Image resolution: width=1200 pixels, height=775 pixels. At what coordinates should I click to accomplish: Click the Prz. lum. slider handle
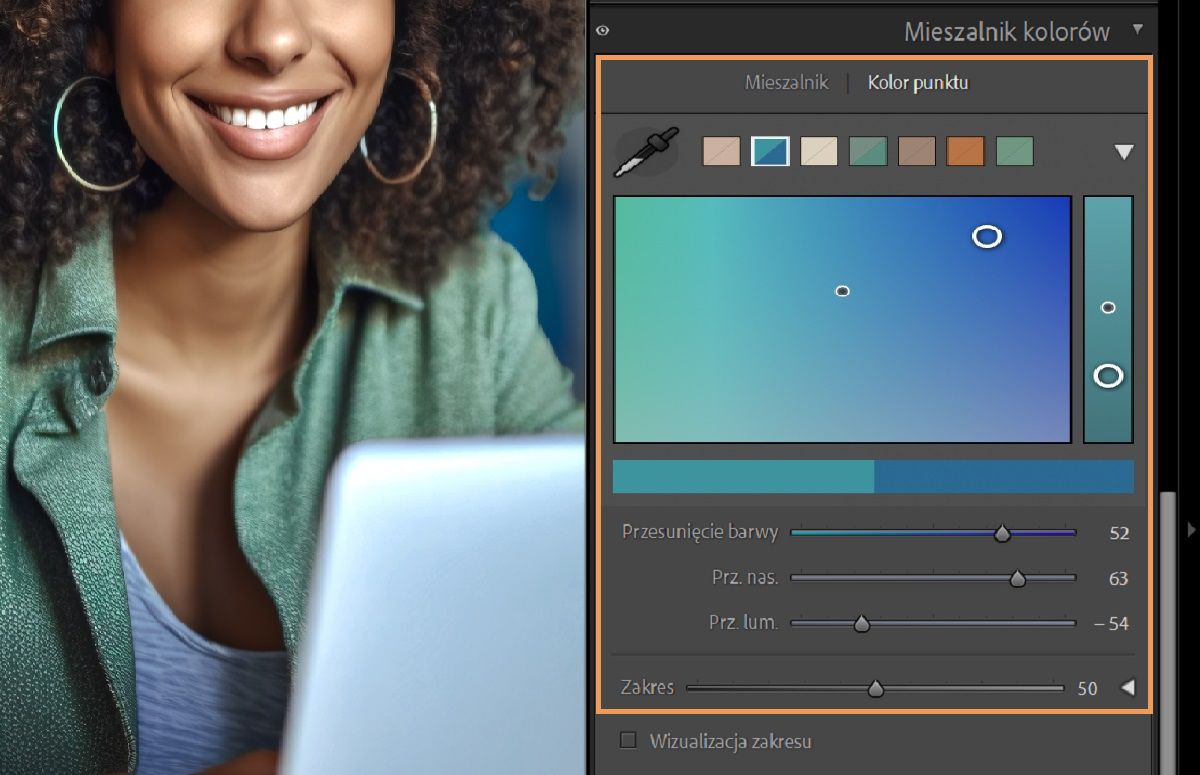(861, 624)
